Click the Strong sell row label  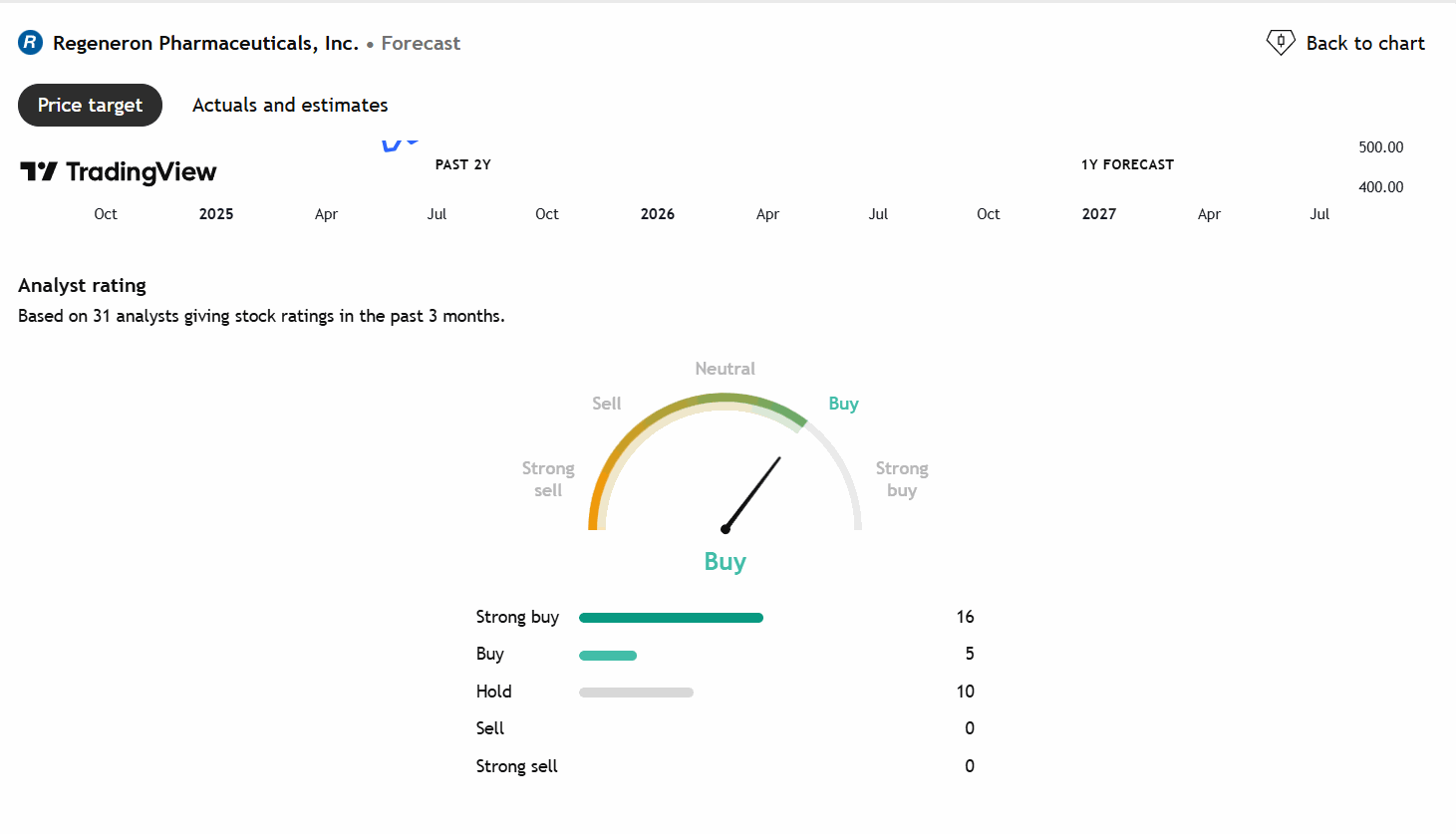tap(516, 766)
